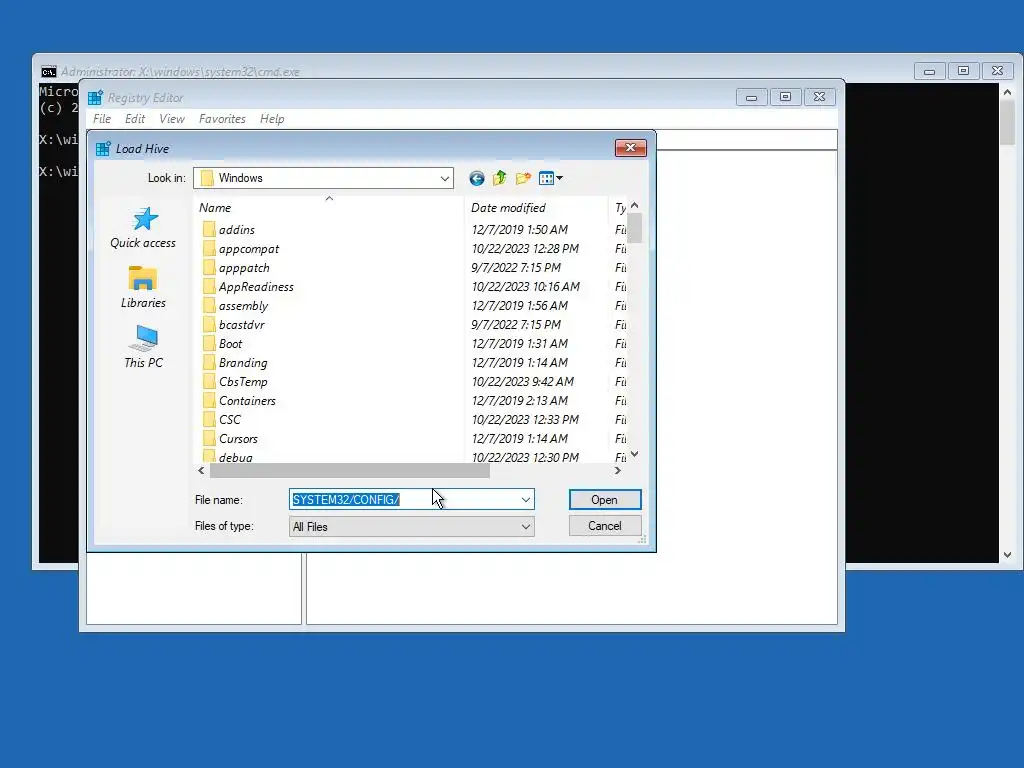Select the appcompat folder
This screenshot has width=1024, height=768.
click(248, 249)
